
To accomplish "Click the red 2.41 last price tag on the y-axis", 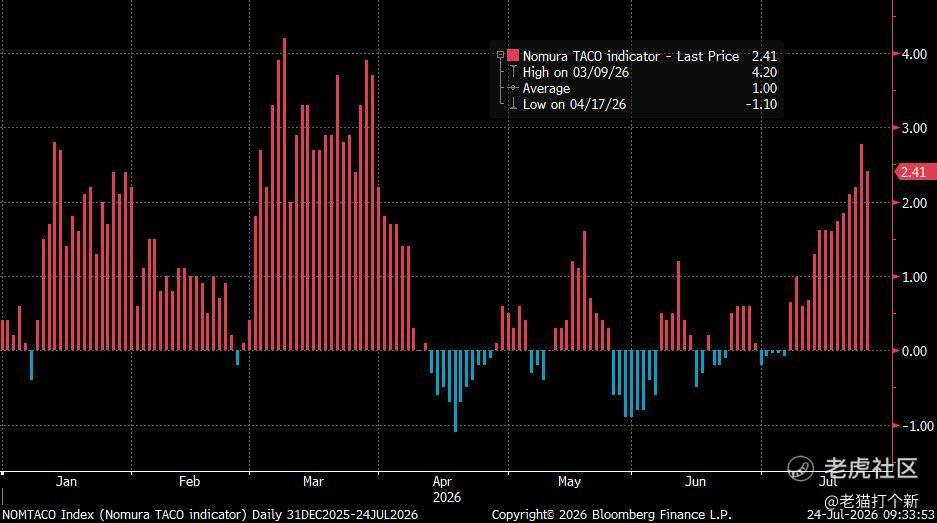I will pos(915,172).
